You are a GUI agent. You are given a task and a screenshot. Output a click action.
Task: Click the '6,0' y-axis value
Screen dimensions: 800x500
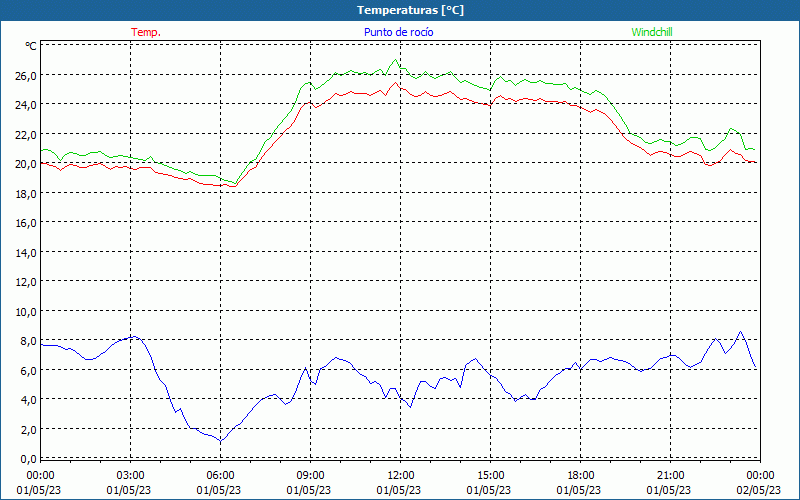click(x=28, y=370)
